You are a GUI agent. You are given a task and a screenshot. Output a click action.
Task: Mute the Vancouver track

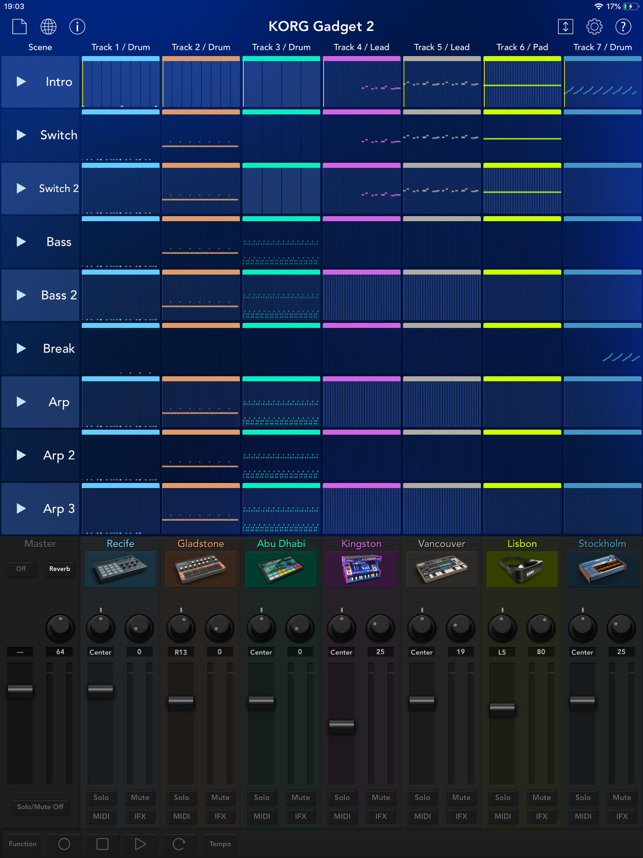pyautogui.click(x=461, y=797)
